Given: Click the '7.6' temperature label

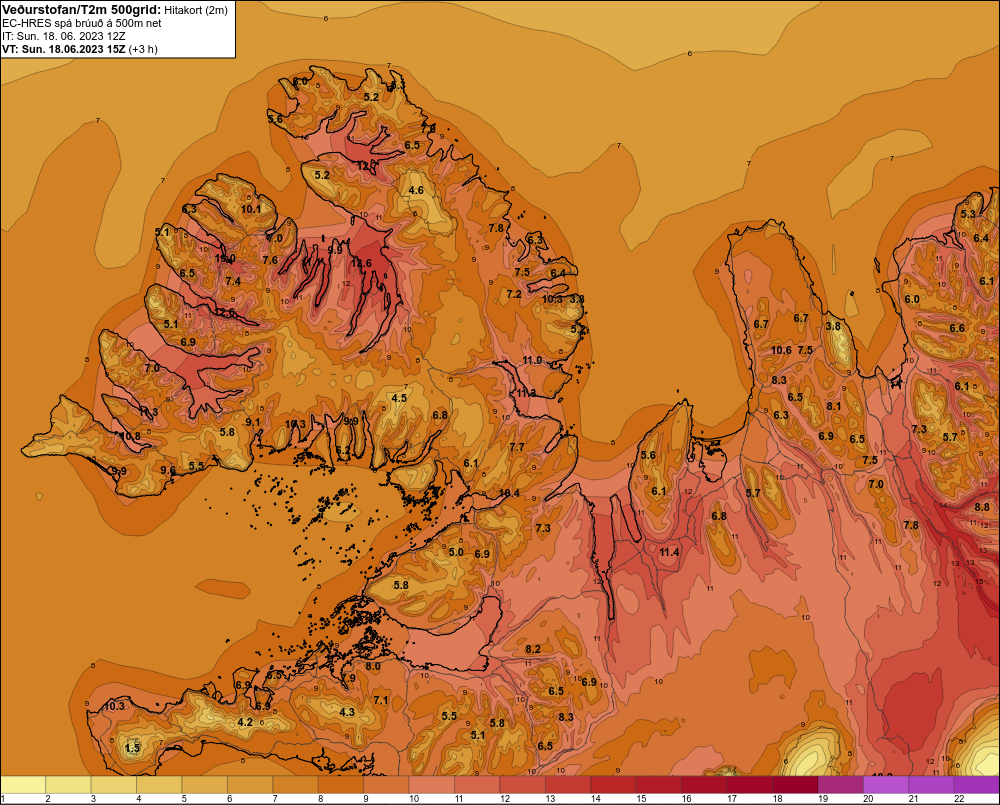Looking at the screenshot, I should (270, 260).
